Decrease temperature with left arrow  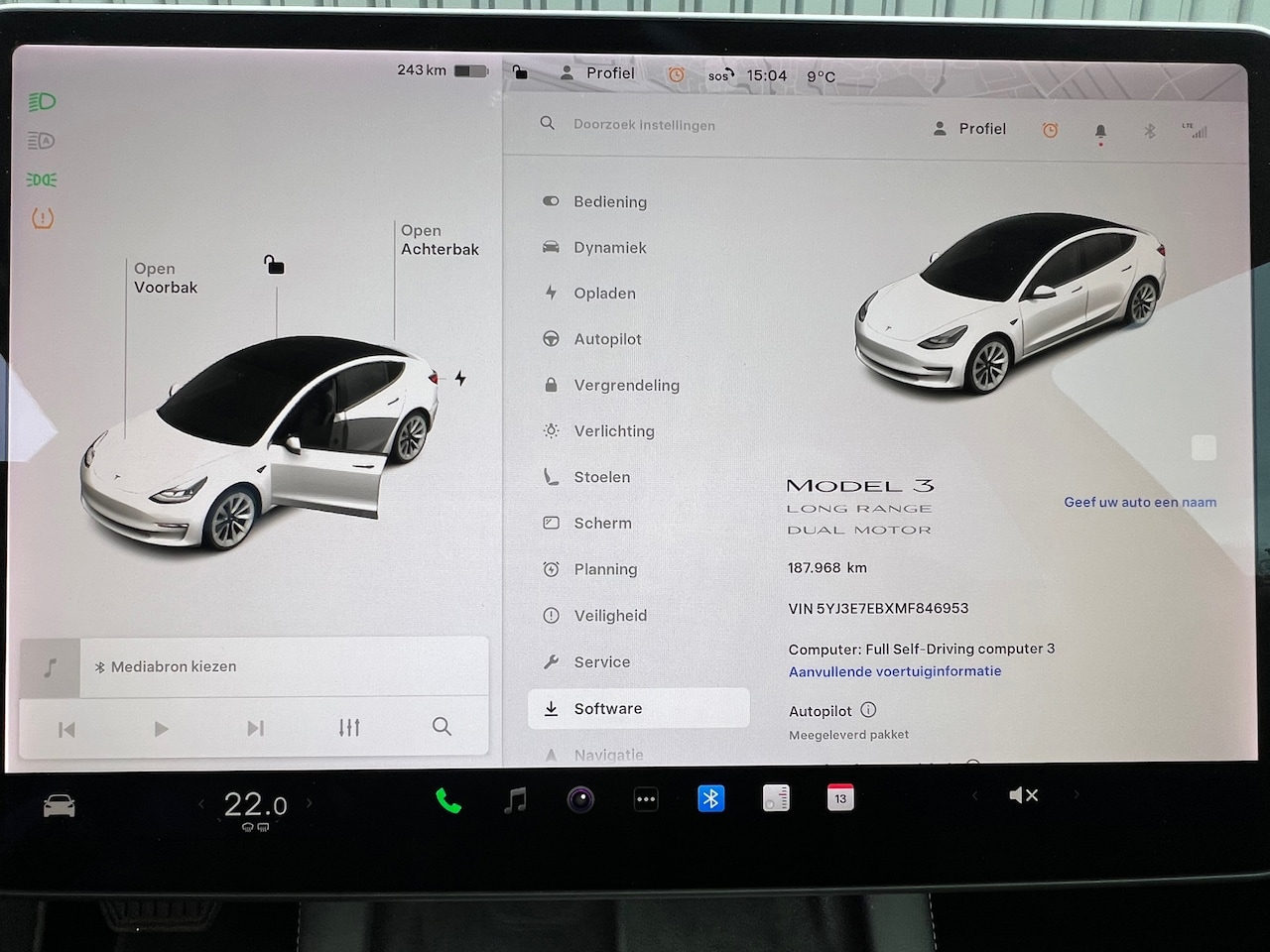pyautogui.click(x=201, y=803)
